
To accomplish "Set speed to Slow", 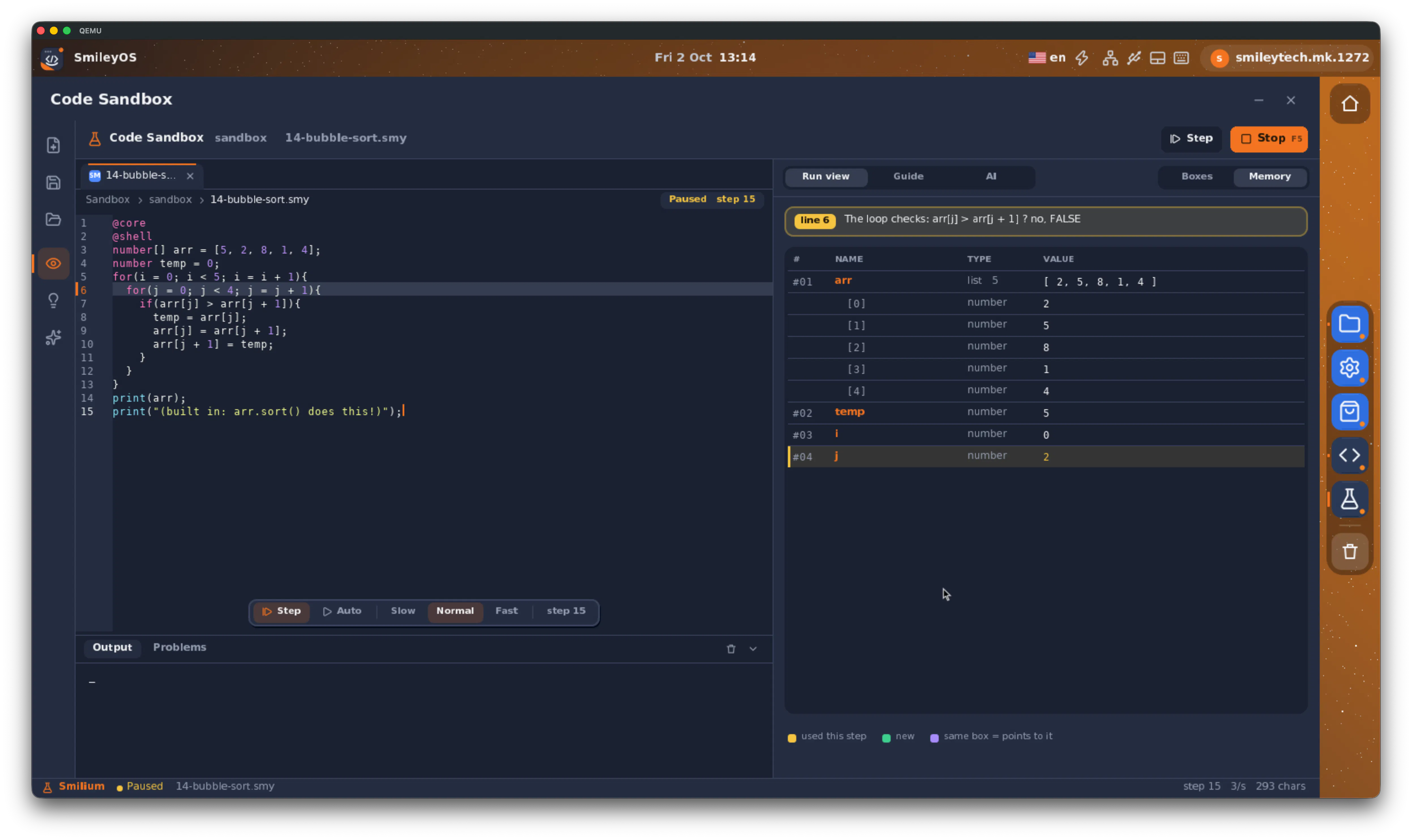I will 403,611.
